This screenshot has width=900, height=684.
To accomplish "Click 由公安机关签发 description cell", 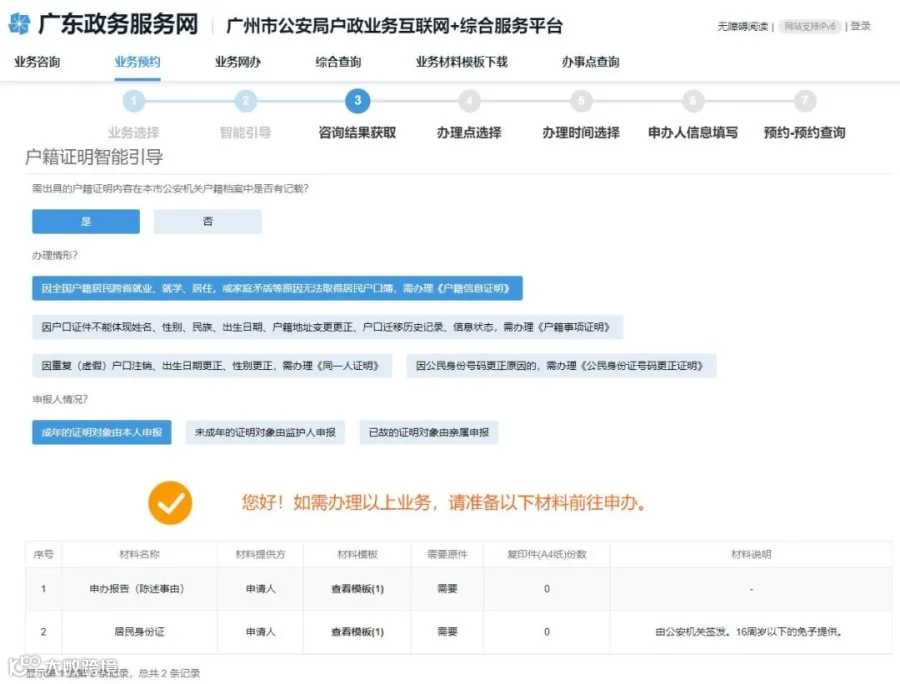I will pyautogui.click(x=749, y=632).
